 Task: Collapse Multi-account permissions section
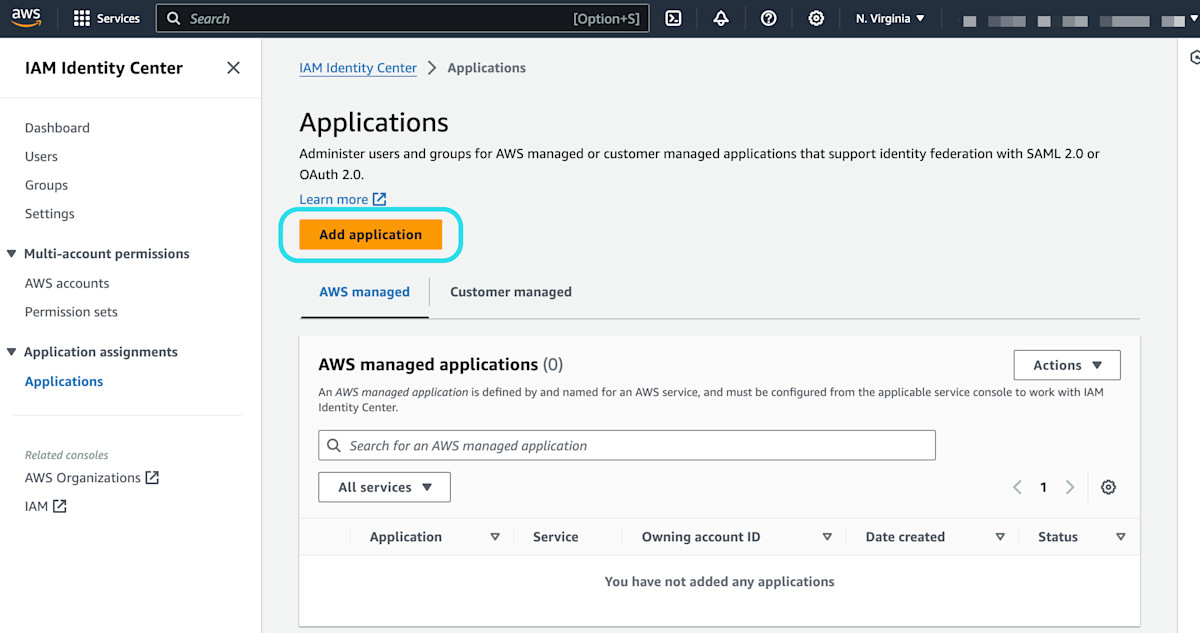(12, 254)
